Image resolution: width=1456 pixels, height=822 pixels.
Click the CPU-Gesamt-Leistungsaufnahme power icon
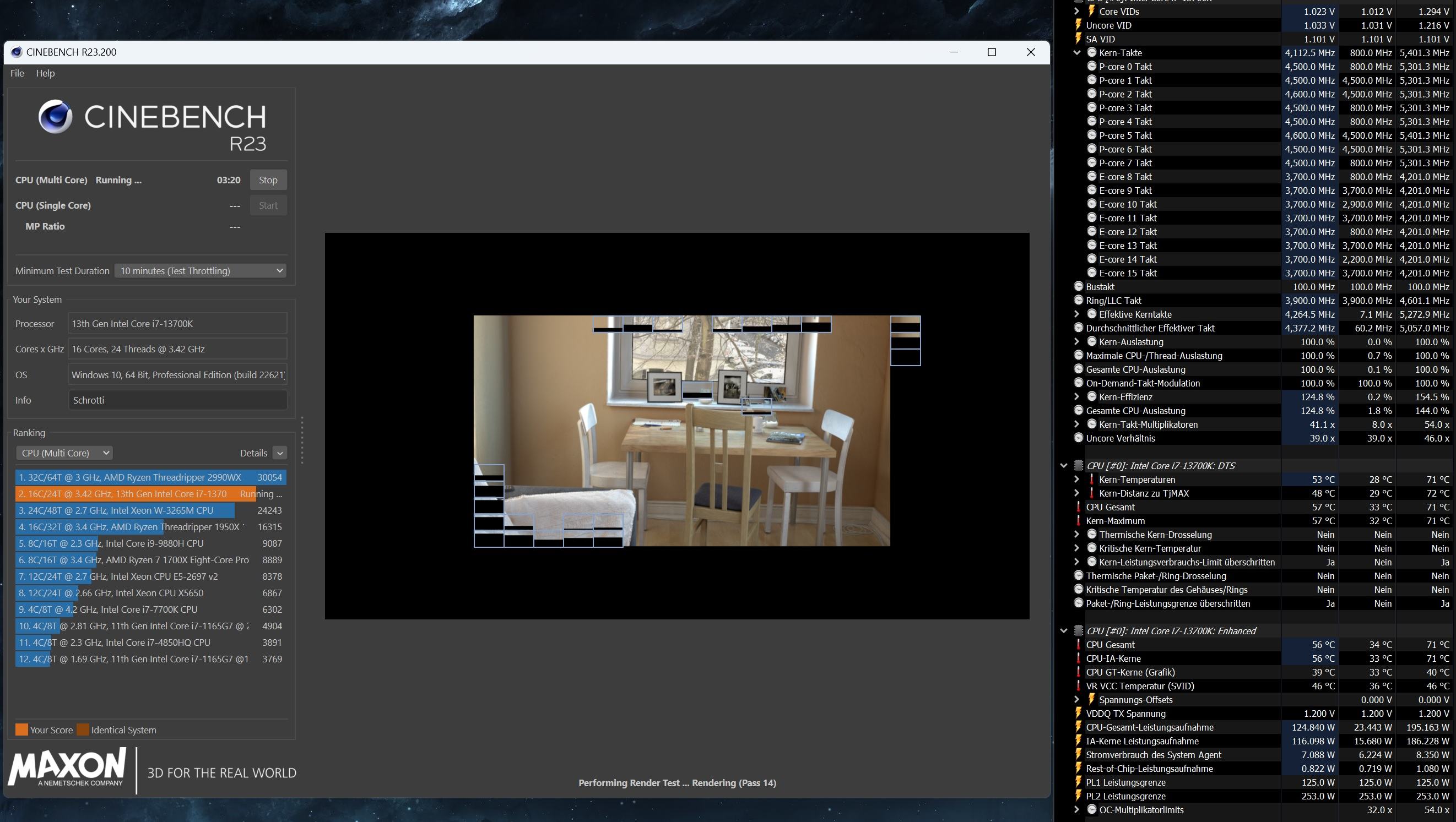[1079, 727]
